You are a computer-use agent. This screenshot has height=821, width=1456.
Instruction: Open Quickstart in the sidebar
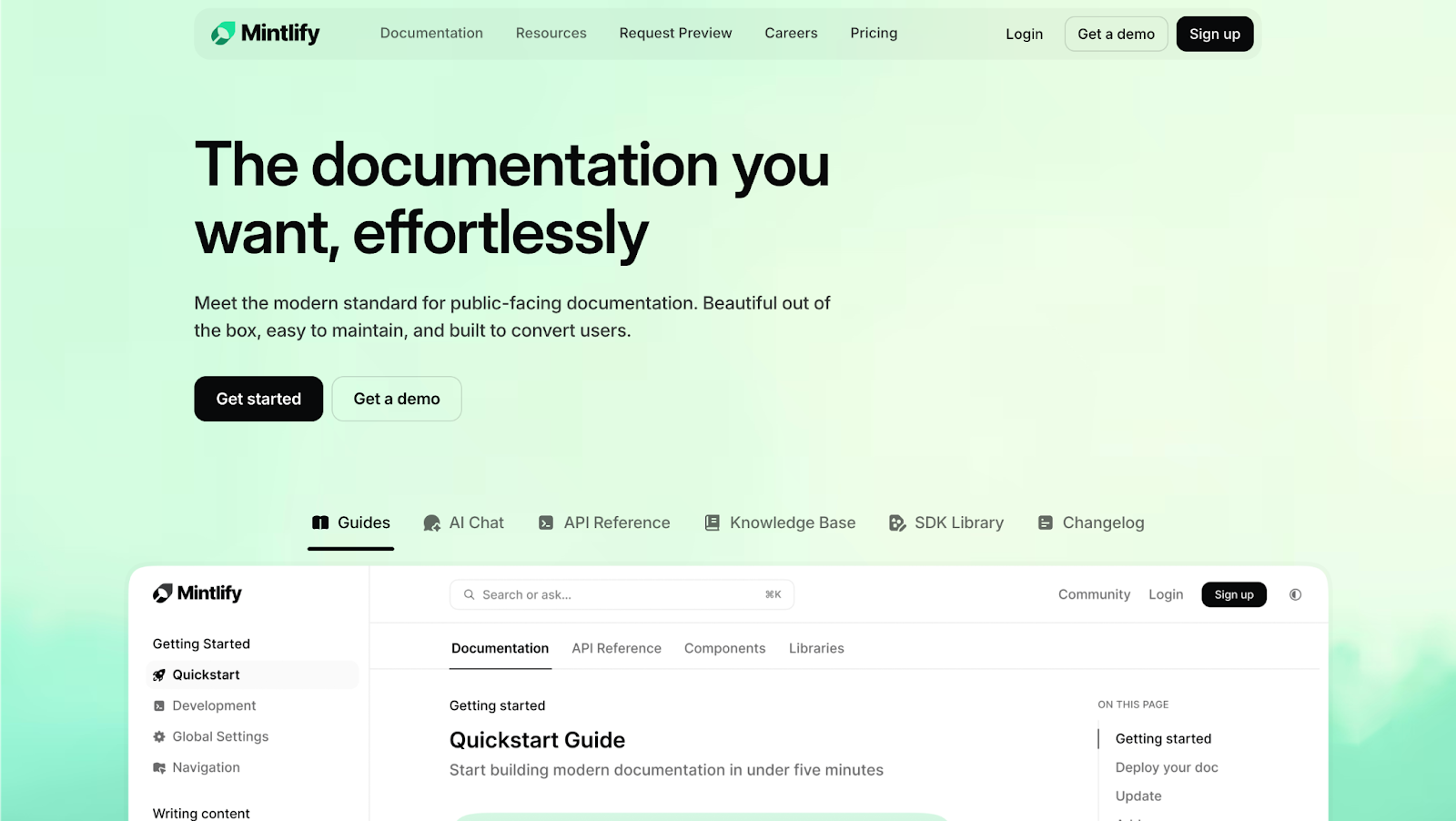click(252, 674)
